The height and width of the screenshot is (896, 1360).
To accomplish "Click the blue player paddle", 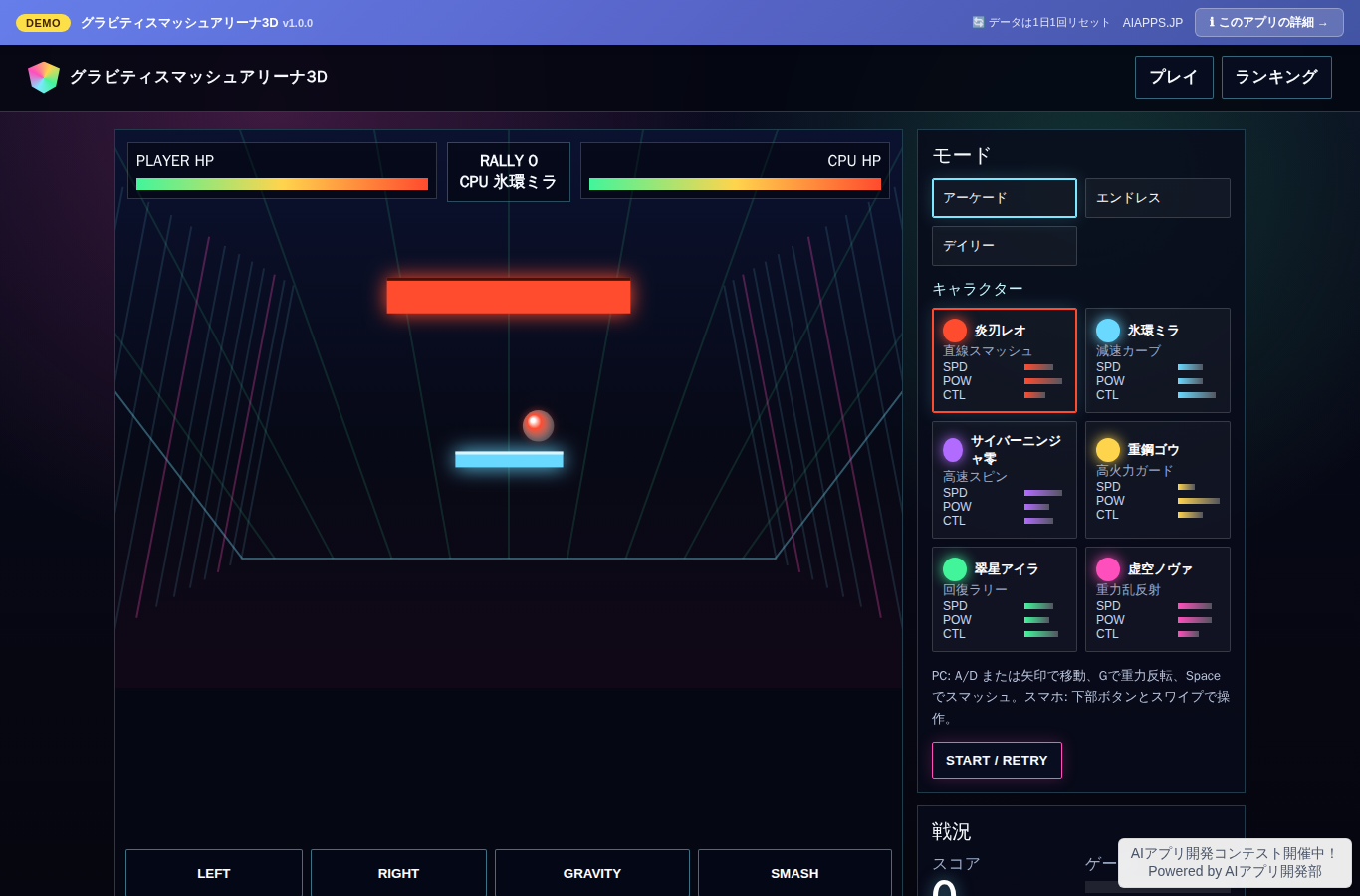I will coord(509,459).
